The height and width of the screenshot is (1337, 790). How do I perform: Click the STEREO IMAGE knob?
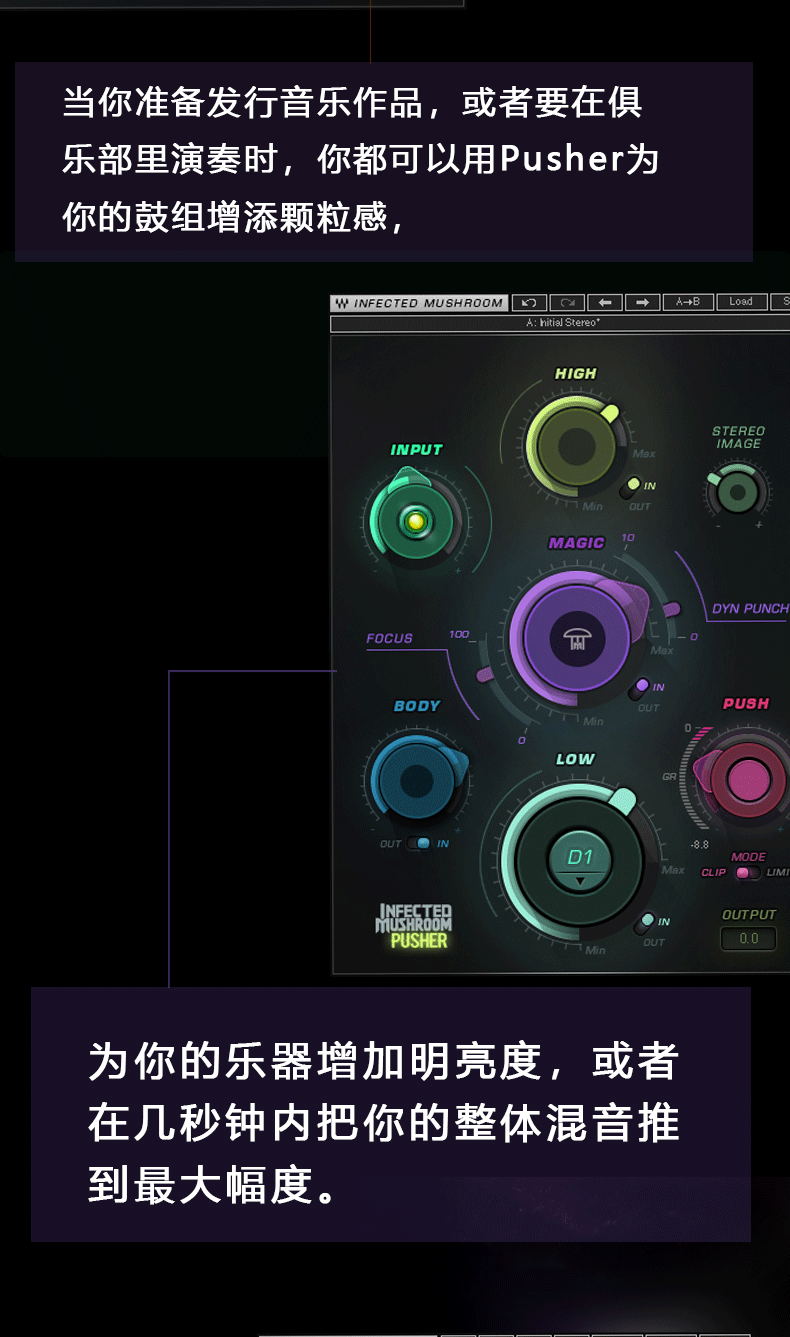pos(738,491)
